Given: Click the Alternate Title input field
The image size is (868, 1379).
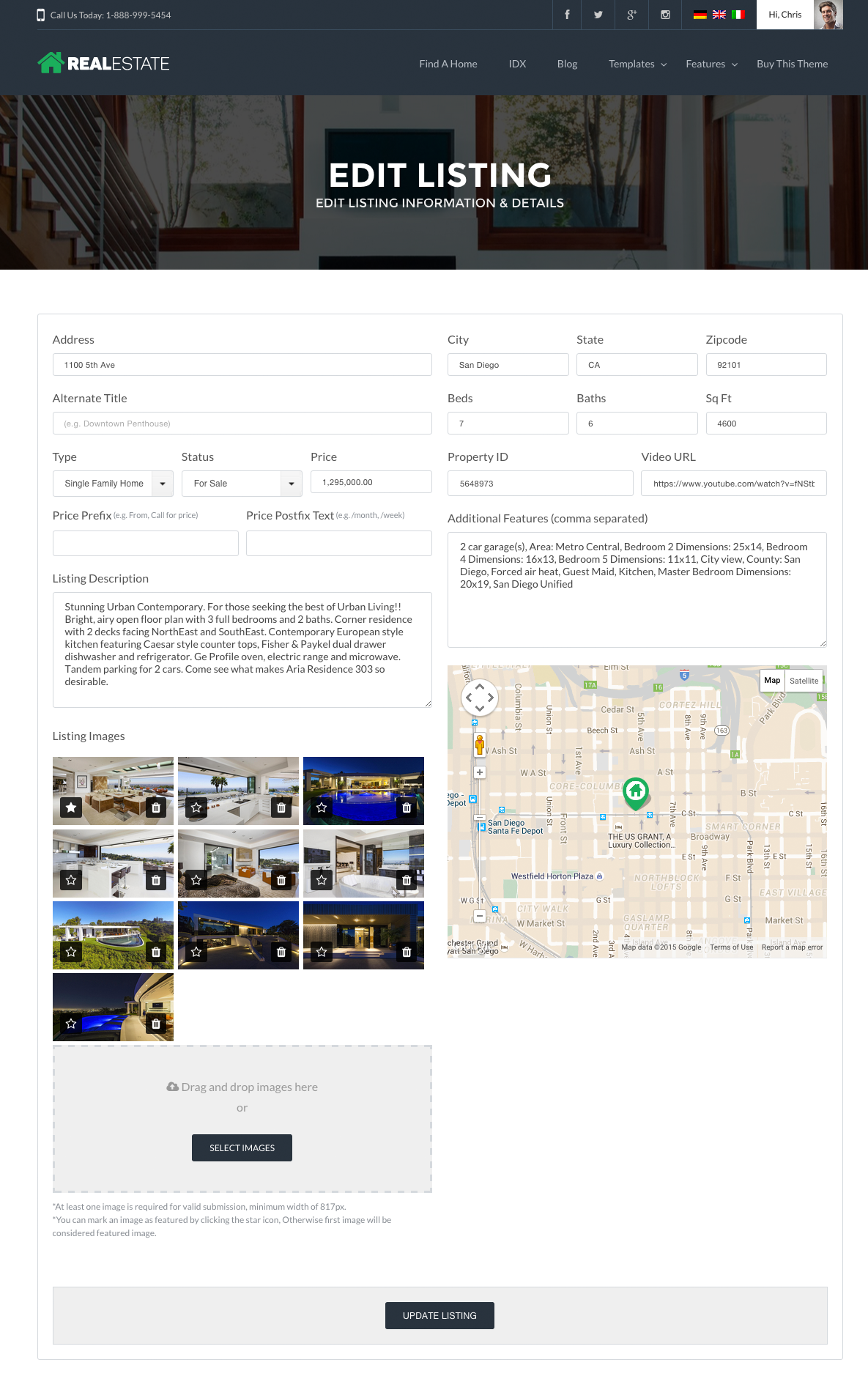Looking at the screenshot, I should [242, 424].
